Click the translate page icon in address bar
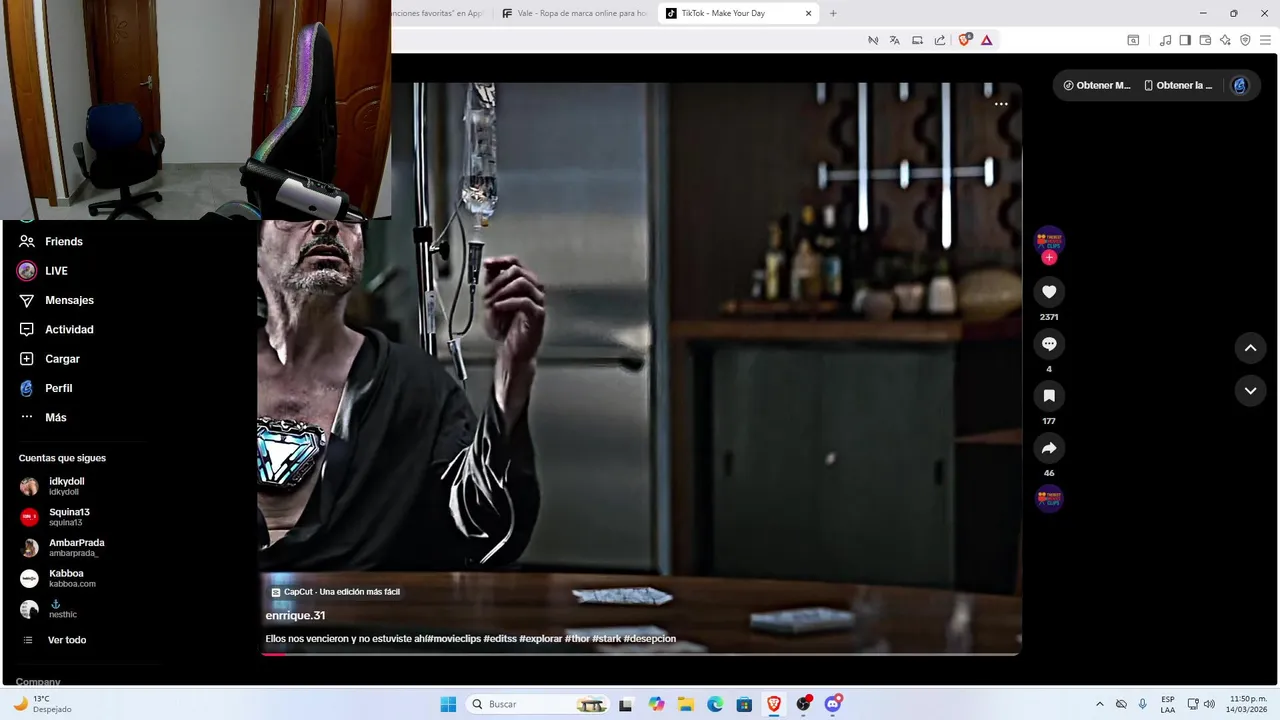This screenshot has width=1280, height=720. coord(895,40)
